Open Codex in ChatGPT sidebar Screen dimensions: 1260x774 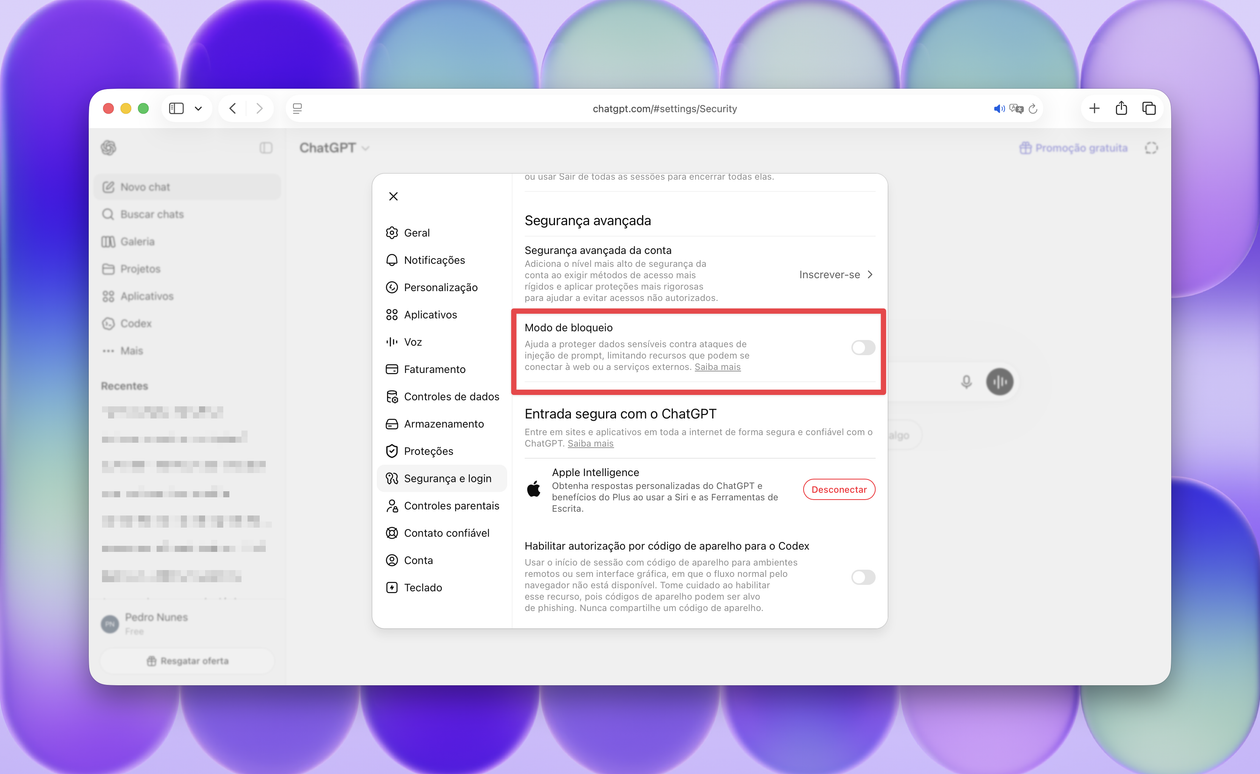(188, 324)
